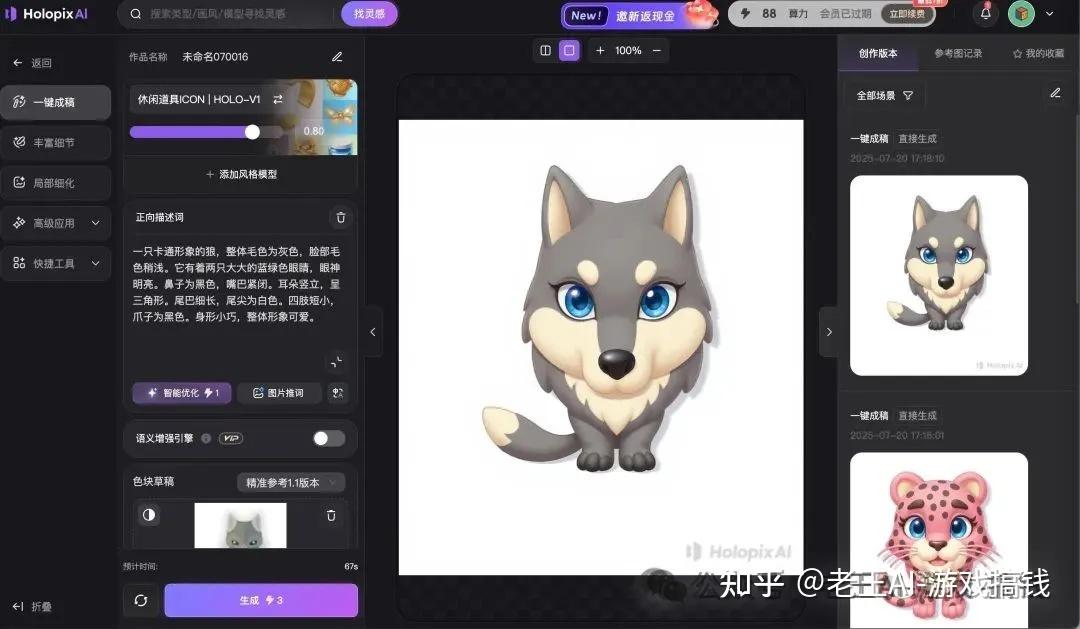Collapse the left panel arrow
Image resolution: width=1080 pixels, height=629 pixels.
(x=373, y=332)
